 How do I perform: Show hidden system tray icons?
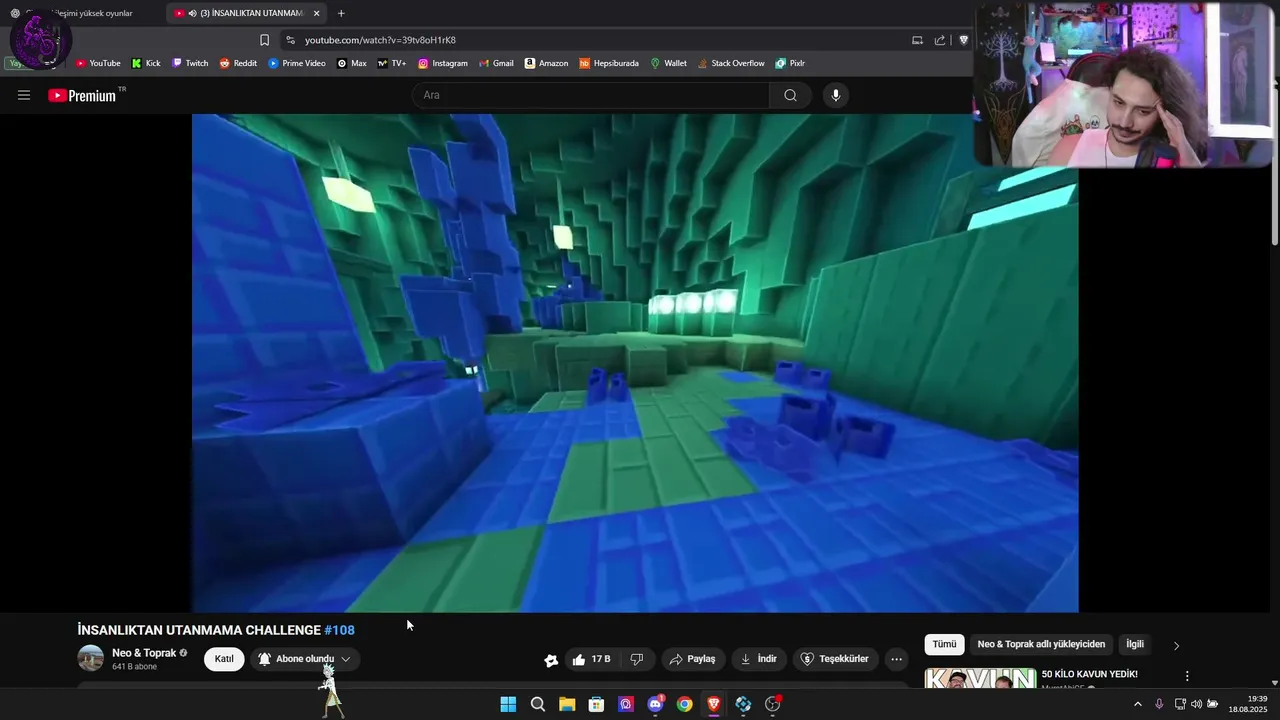coord(1137,704)
